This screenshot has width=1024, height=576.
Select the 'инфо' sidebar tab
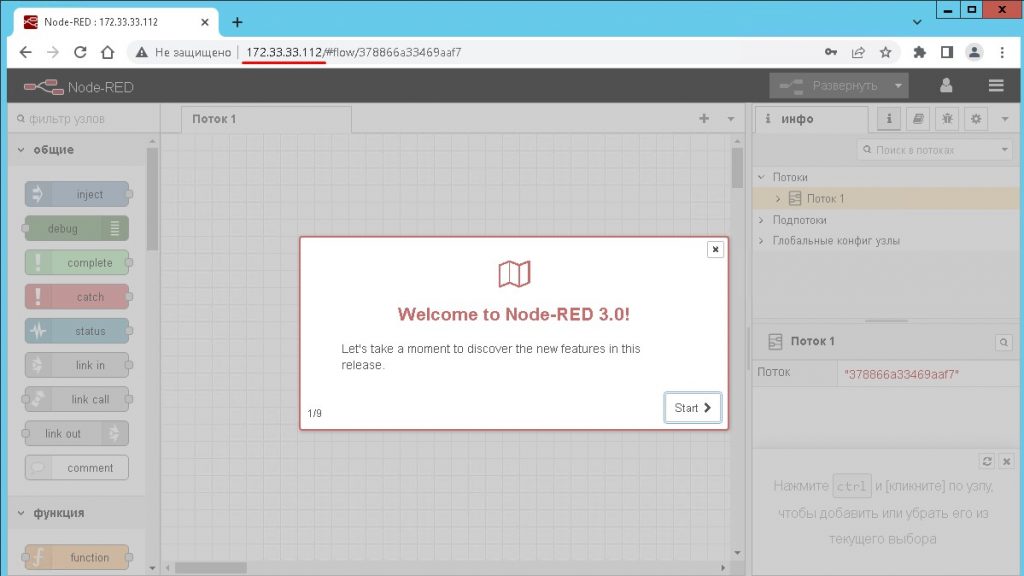point(797,119)
